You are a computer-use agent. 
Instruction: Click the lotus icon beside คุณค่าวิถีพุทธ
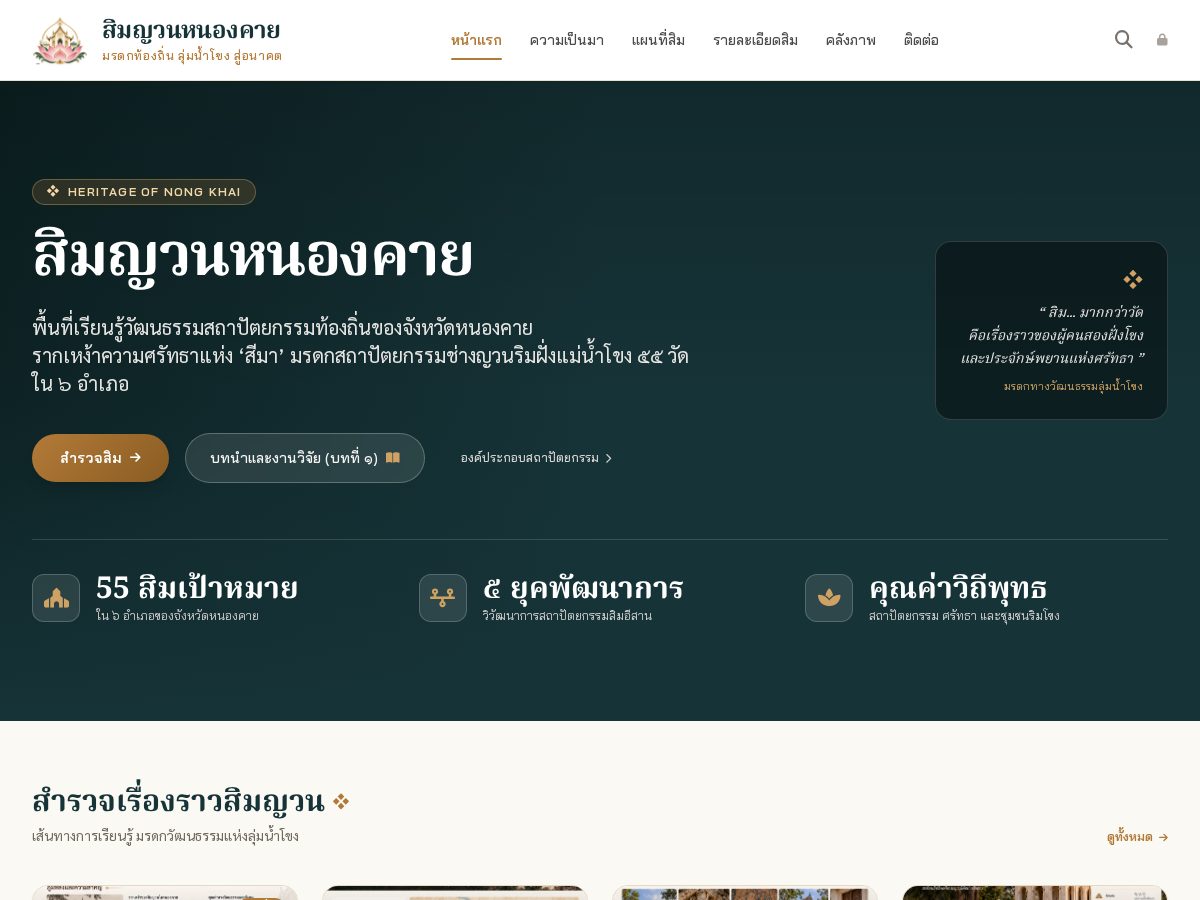(x=829, y=598)
